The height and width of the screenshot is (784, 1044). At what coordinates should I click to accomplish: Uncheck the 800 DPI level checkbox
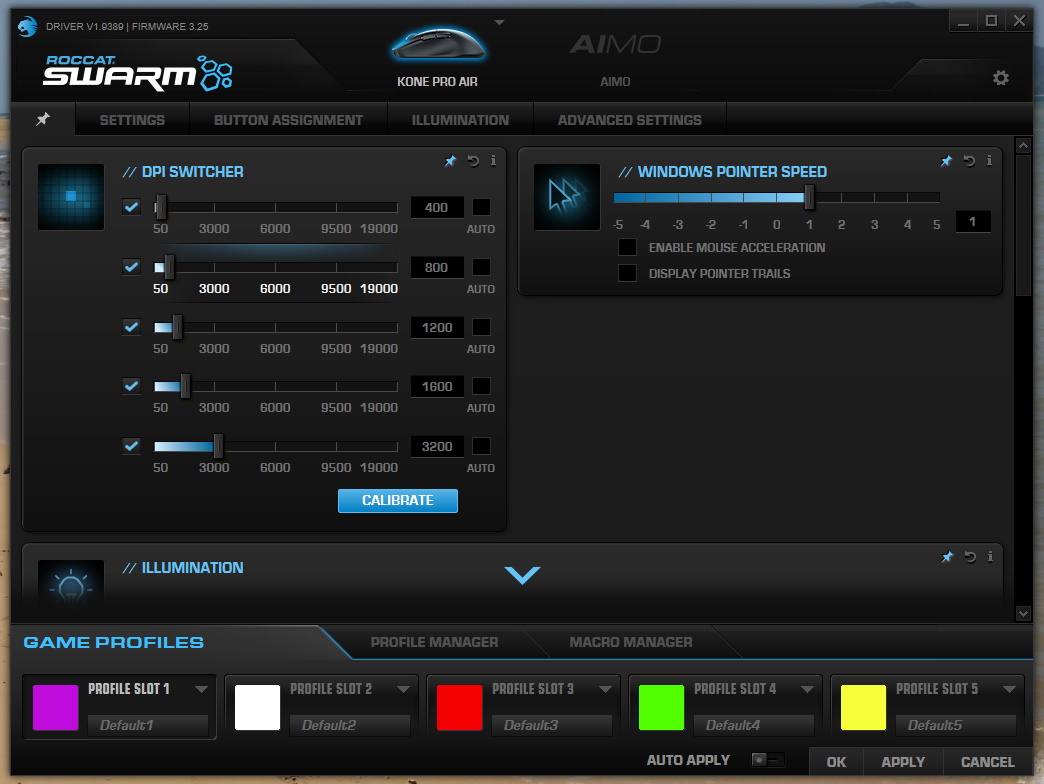(x=131, y=267)
